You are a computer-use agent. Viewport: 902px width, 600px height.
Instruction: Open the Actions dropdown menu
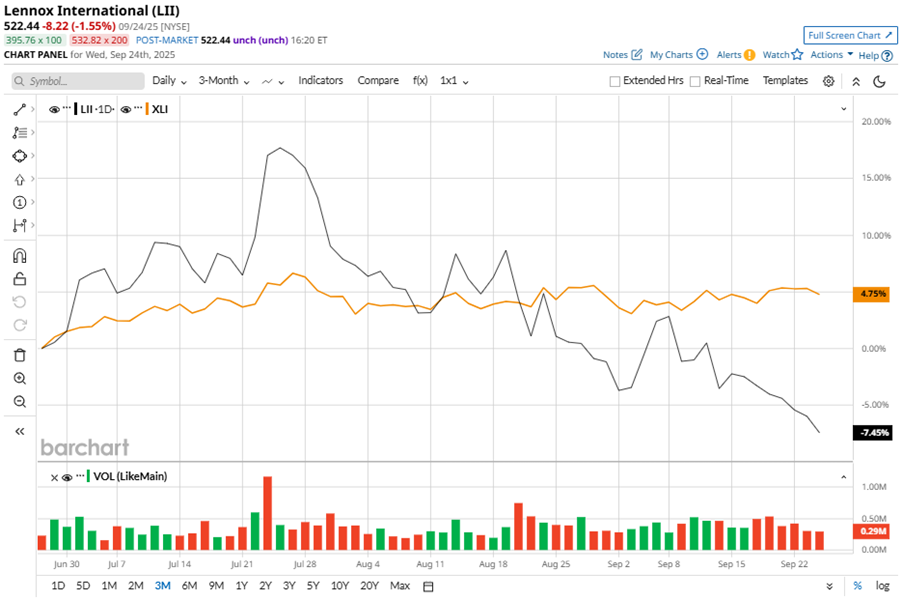831,55
